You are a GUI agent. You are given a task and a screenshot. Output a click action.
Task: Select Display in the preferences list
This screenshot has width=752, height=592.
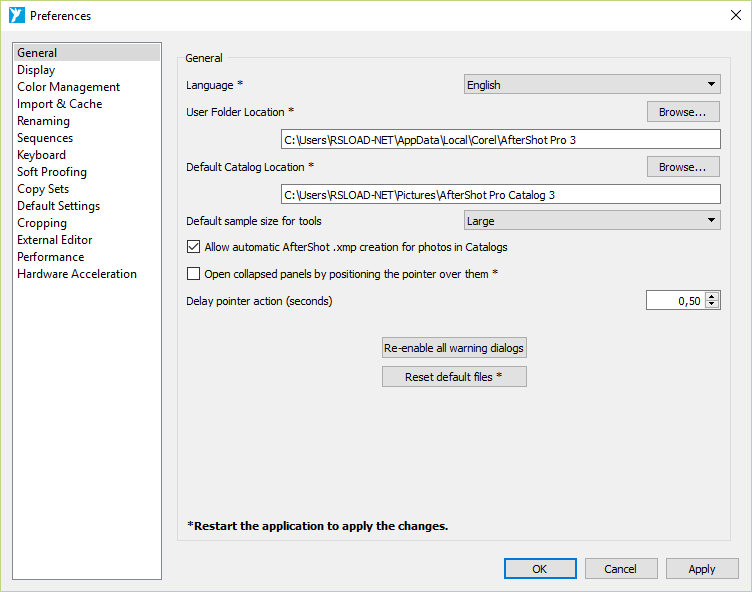point(36,70)
